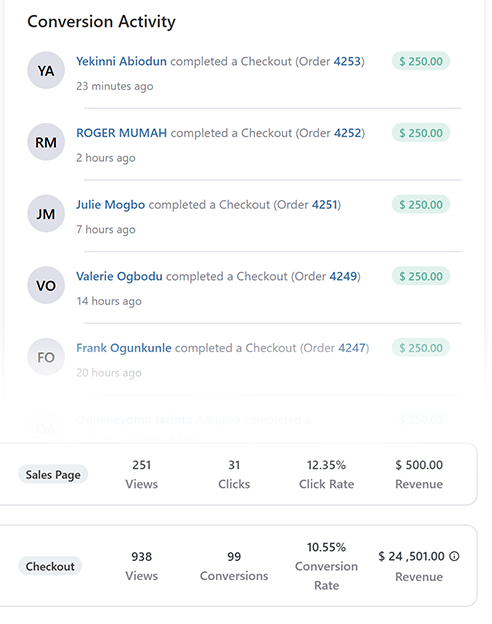Click the $250.00 badge for Yekinni Abiodun
Image resolution: width=492 pixels, height=624 pixels.
(421, 61)
